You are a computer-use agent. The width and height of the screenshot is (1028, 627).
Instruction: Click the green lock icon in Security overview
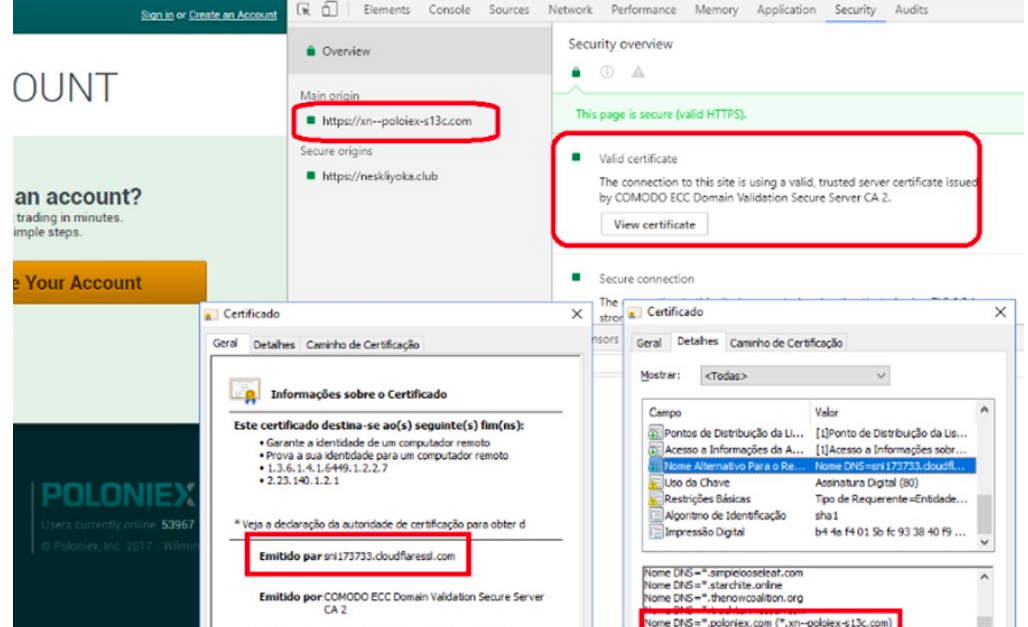576,72
